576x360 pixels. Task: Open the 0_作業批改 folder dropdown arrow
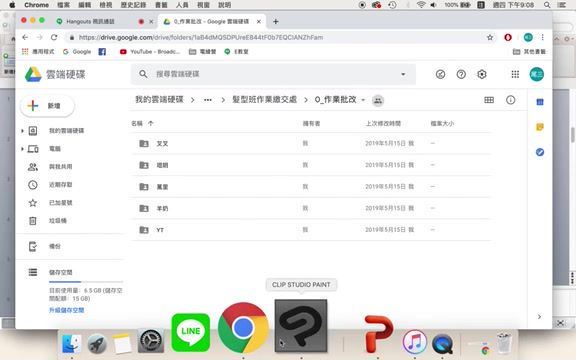[x=363, y=100]
